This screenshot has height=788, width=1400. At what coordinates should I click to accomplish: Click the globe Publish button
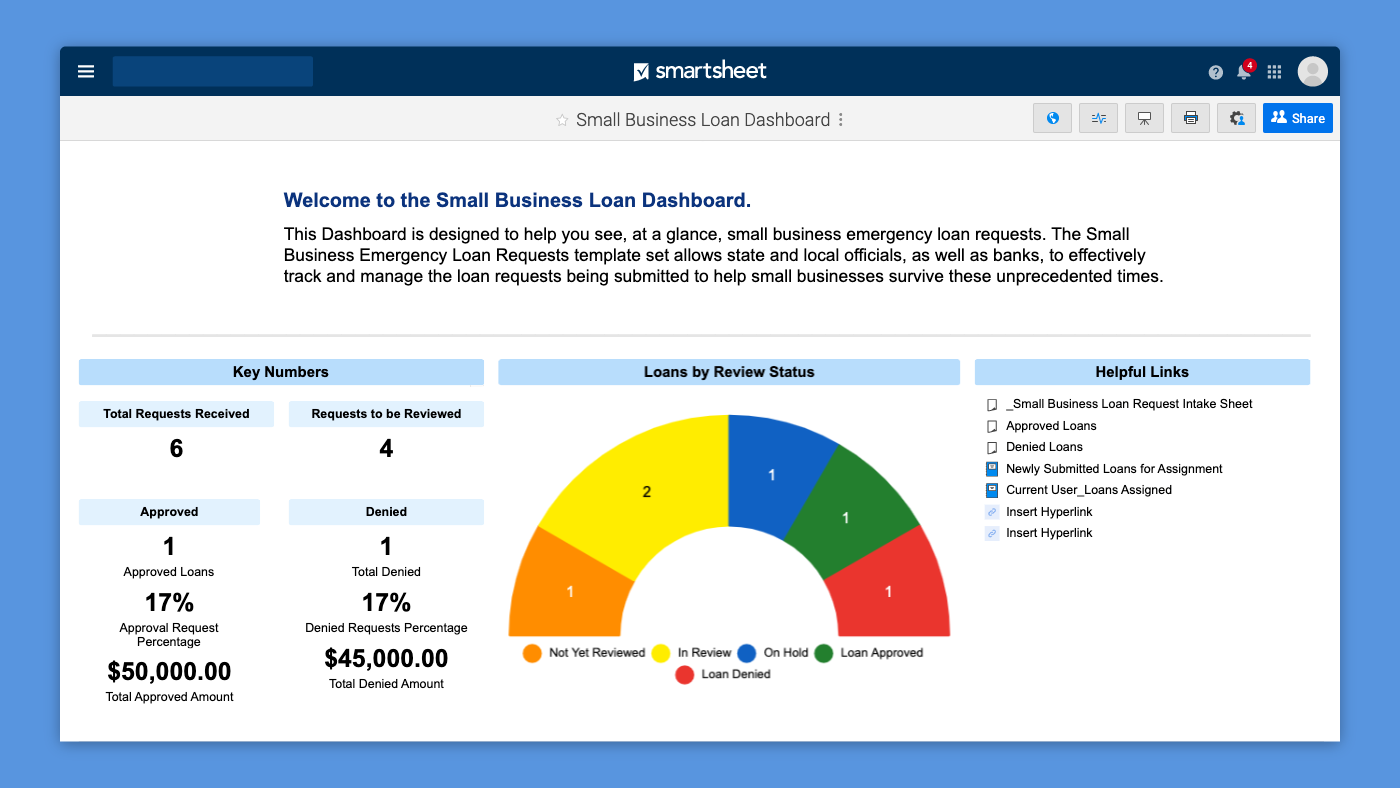[x=1052, y=118]
